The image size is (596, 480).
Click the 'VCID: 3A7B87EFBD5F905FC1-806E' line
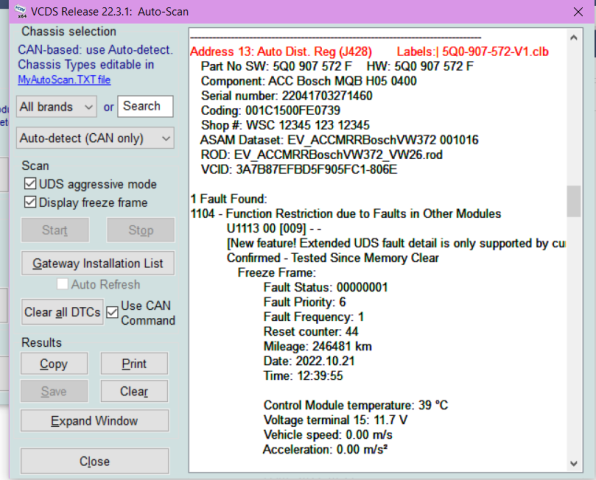[299, 170]
